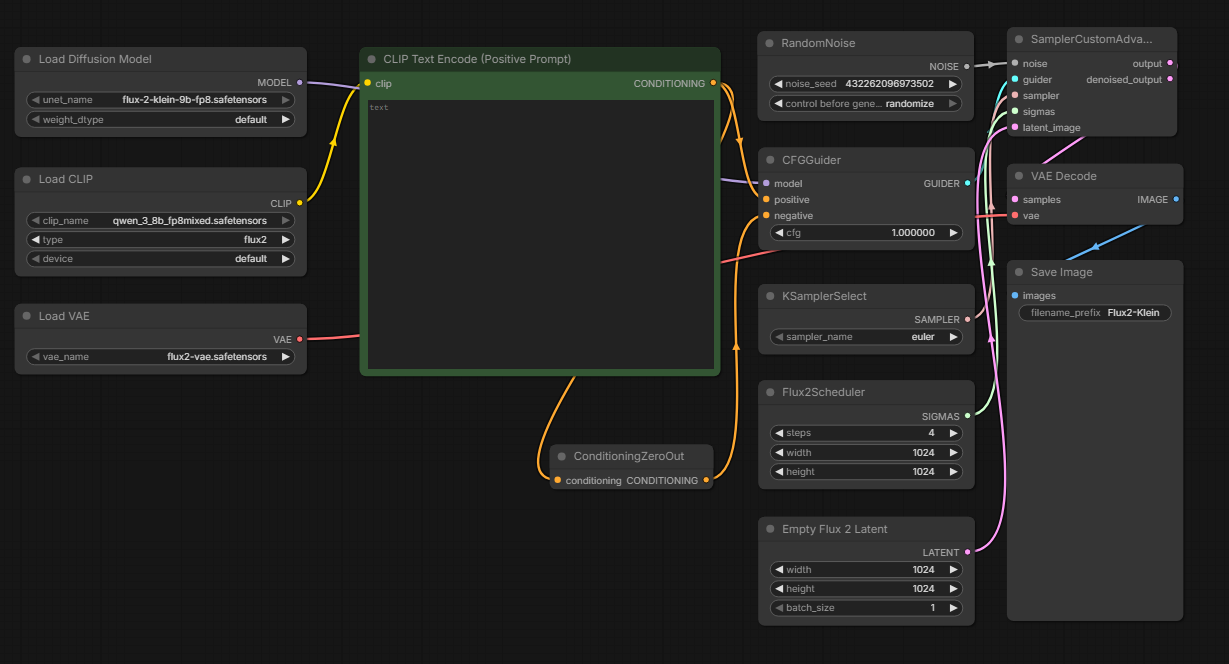
Task: Click the MODEL output socket on Load Diffusion Model
Action: [300, 83]
